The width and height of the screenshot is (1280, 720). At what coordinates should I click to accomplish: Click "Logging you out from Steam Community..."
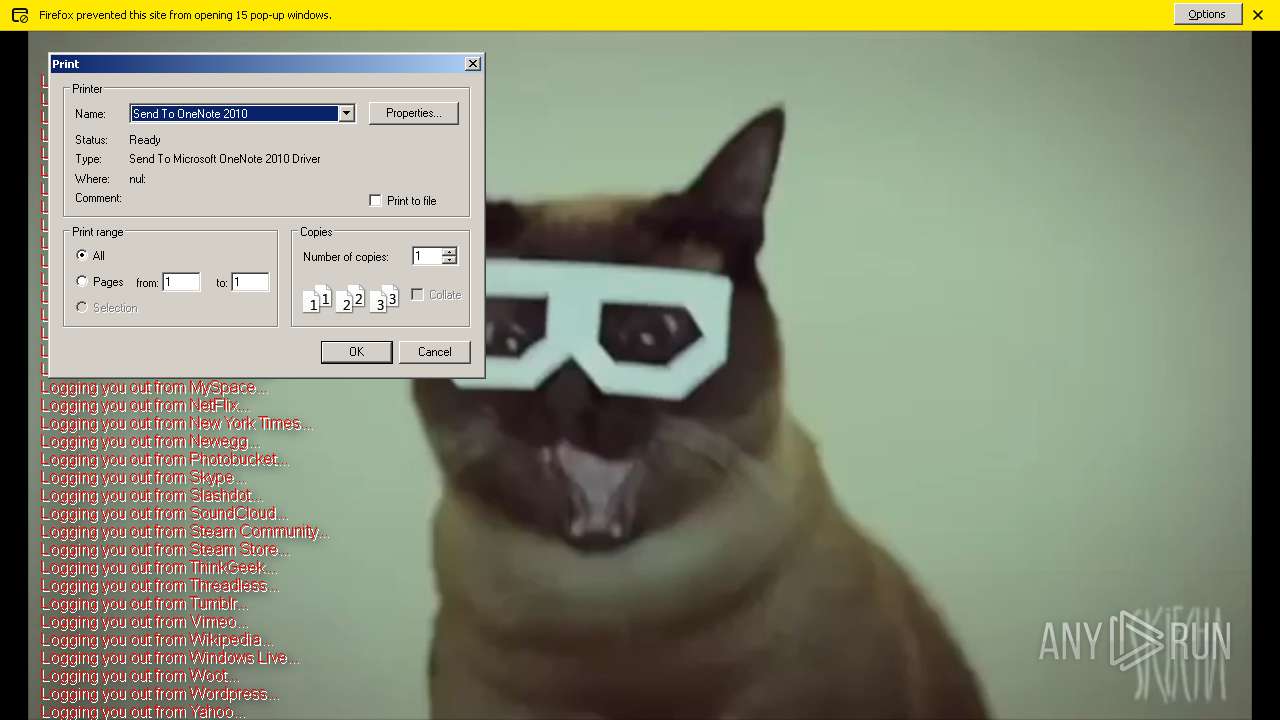click(x=185, y=532)
